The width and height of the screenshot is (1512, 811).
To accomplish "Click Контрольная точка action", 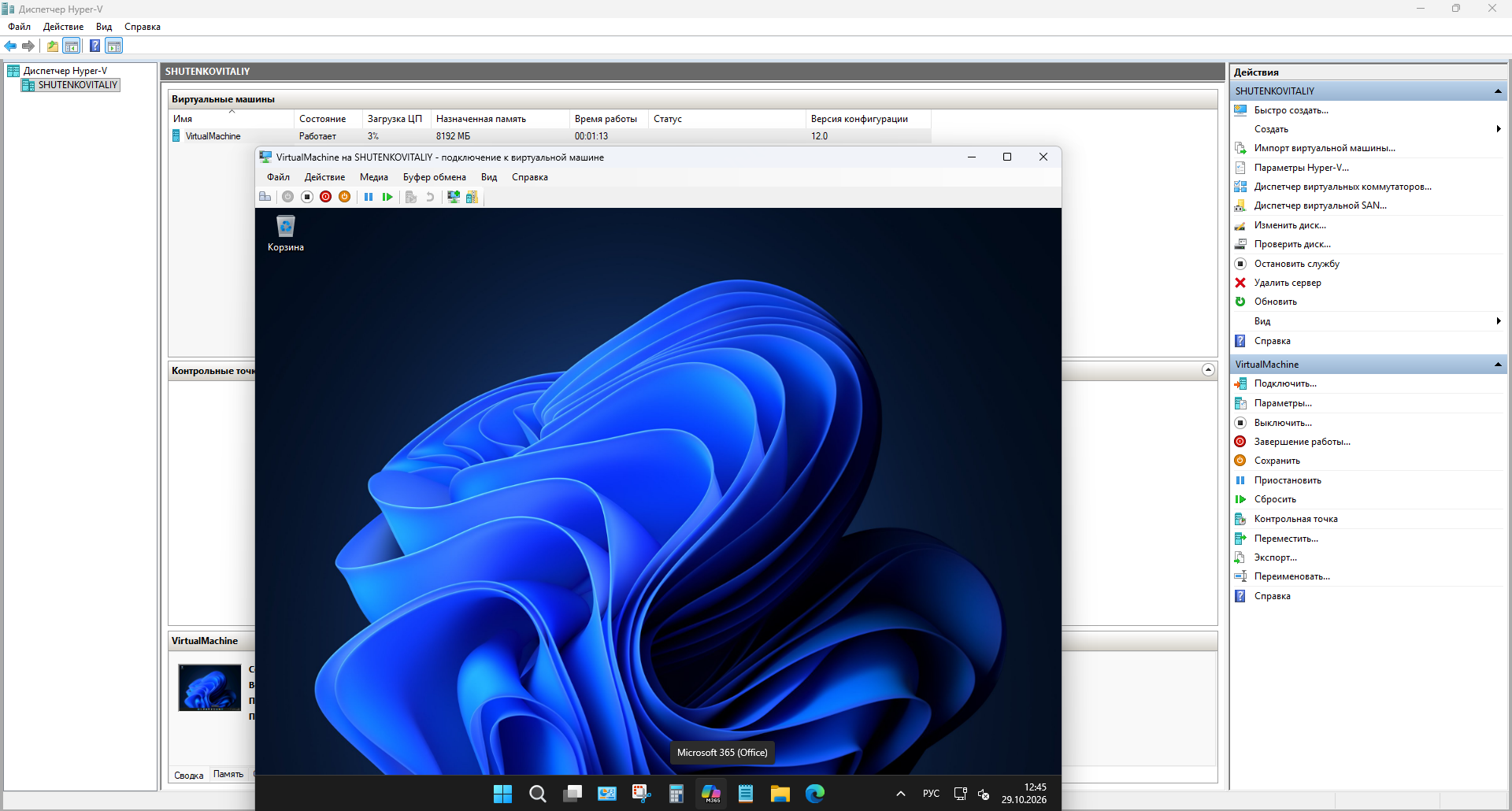I will point(1296,519).
